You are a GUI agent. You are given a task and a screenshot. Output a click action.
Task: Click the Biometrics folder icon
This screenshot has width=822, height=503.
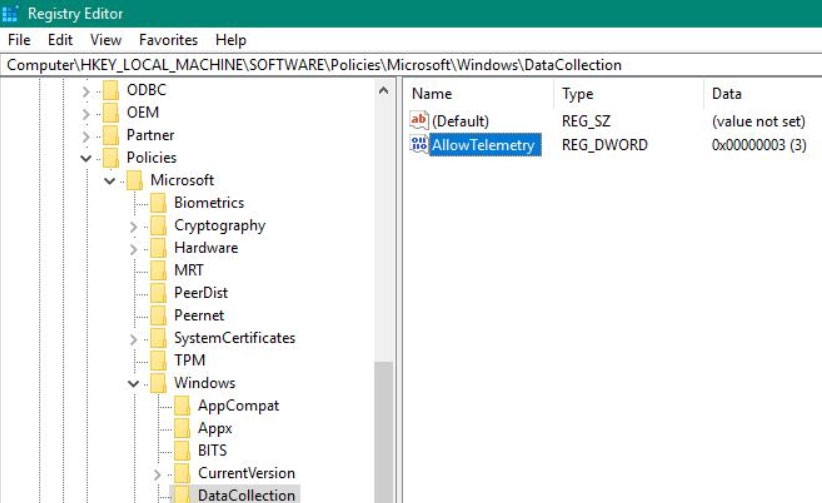[158, 203]
